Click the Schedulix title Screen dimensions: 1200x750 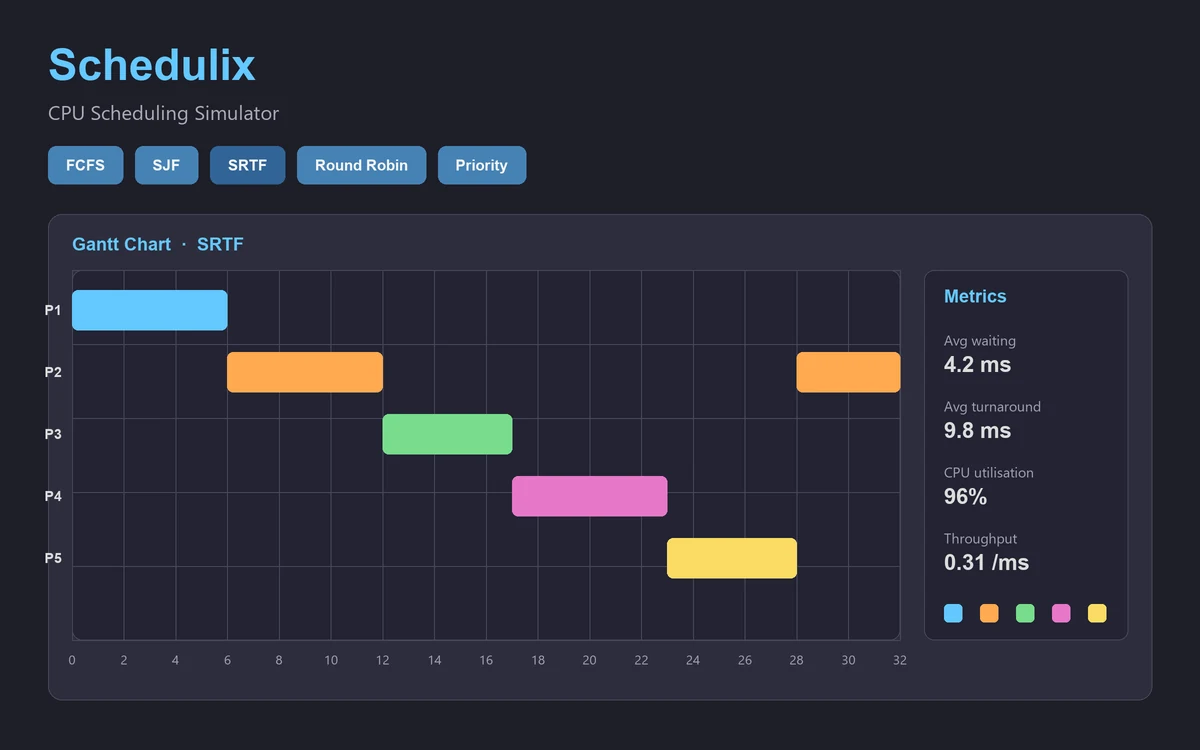(x=152, y=65)
